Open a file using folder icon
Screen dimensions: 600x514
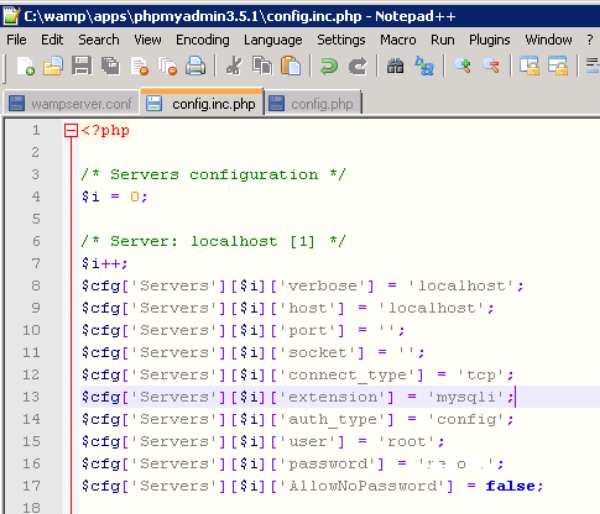click(53, 66)
